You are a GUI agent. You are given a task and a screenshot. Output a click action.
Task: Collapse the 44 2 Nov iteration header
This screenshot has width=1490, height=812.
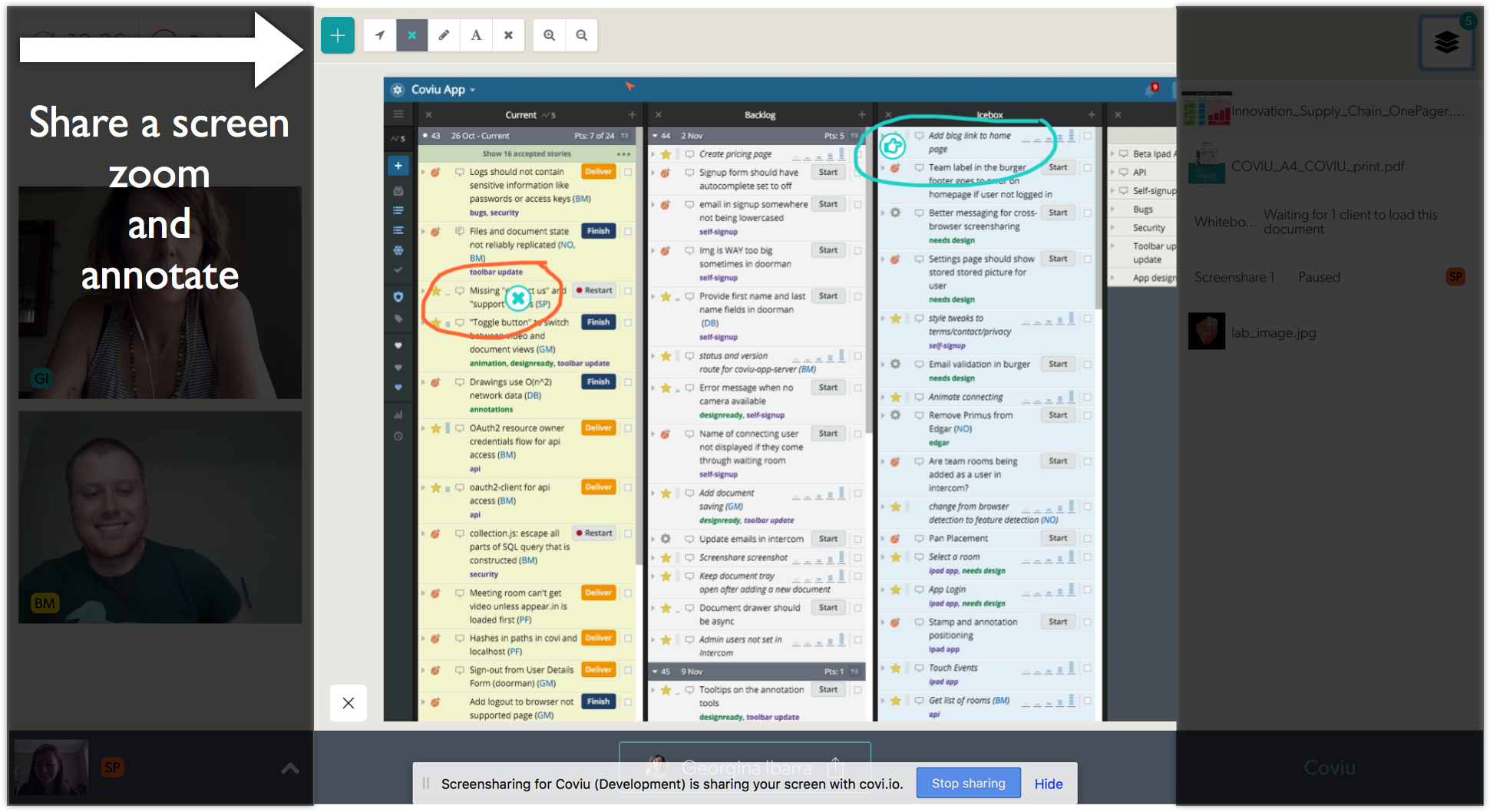[x=655, y=136]
